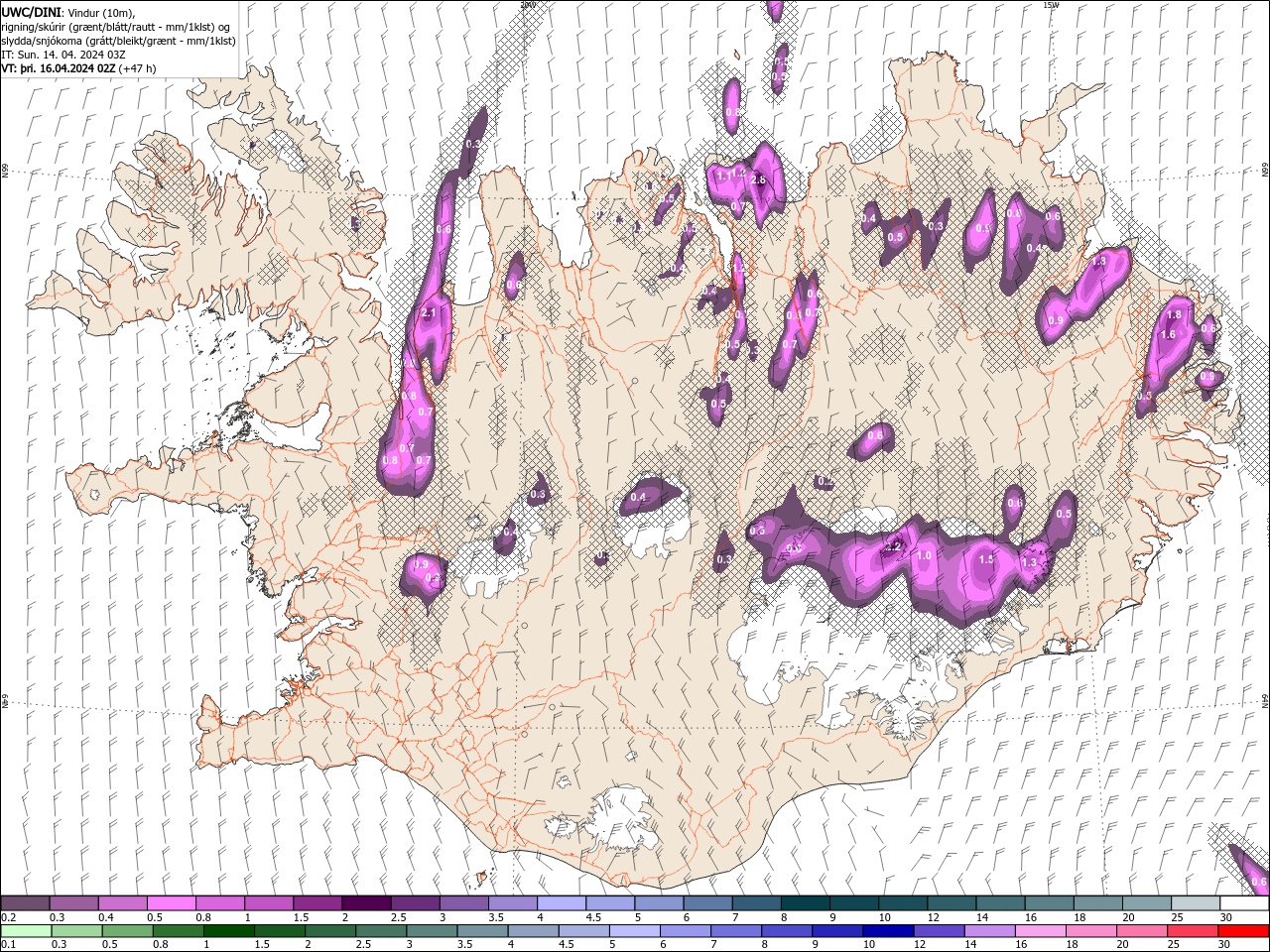The image size is (1270, 952).
Task: Click the '1.1' value near the north coast
Action: tap(725, 175)
